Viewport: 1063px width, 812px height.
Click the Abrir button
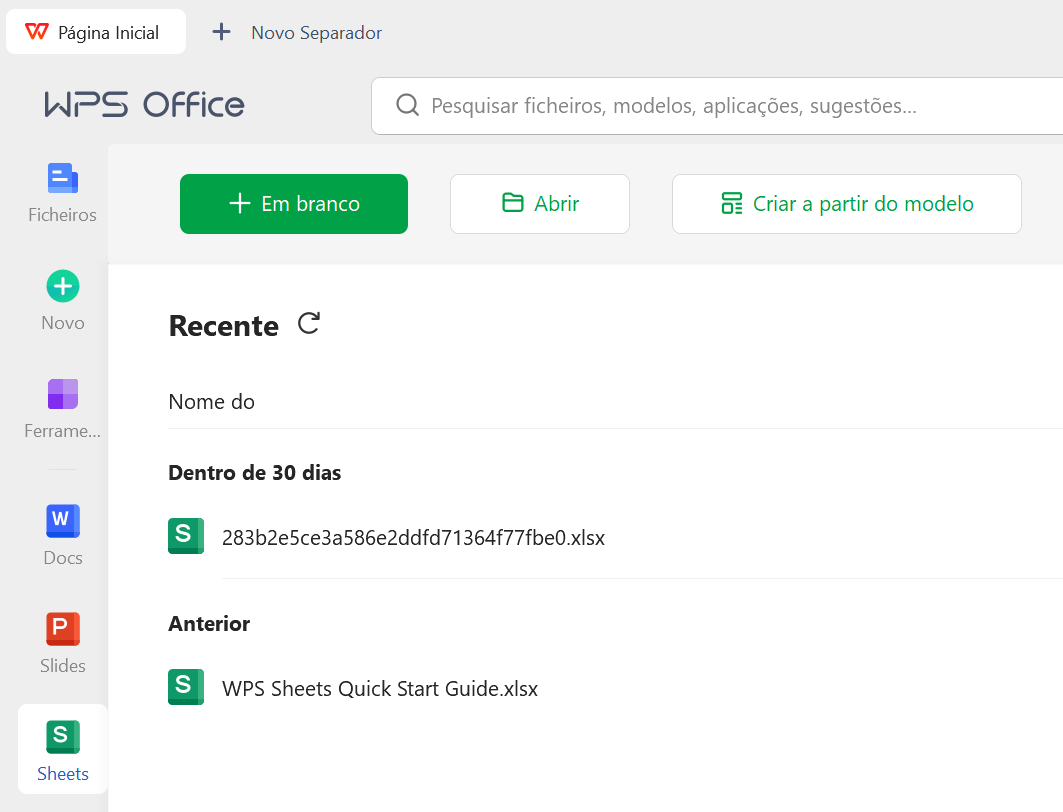click(x=539, y=203)
